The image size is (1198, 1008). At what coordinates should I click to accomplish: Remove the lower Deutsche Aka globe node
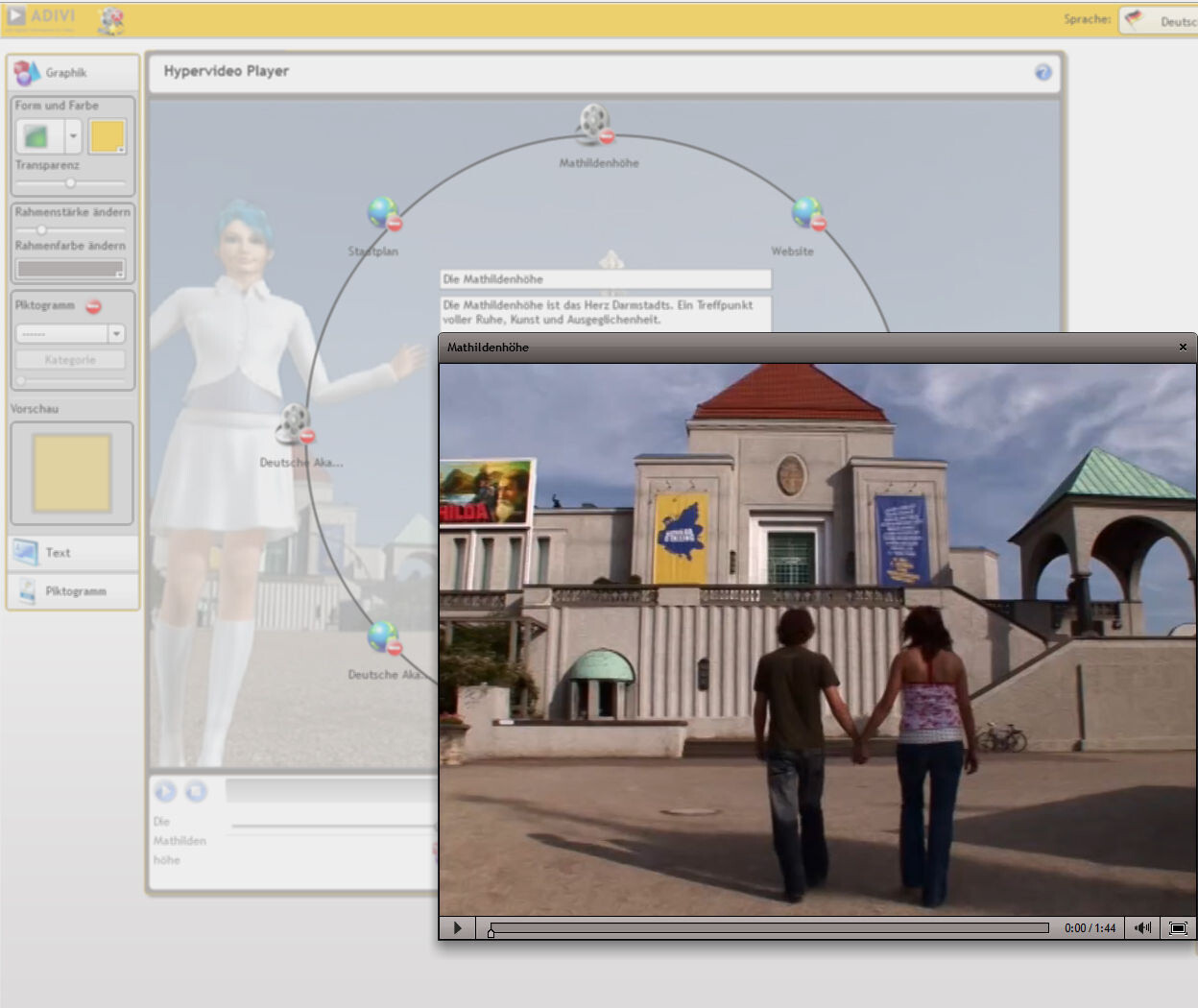click(394, 648)
